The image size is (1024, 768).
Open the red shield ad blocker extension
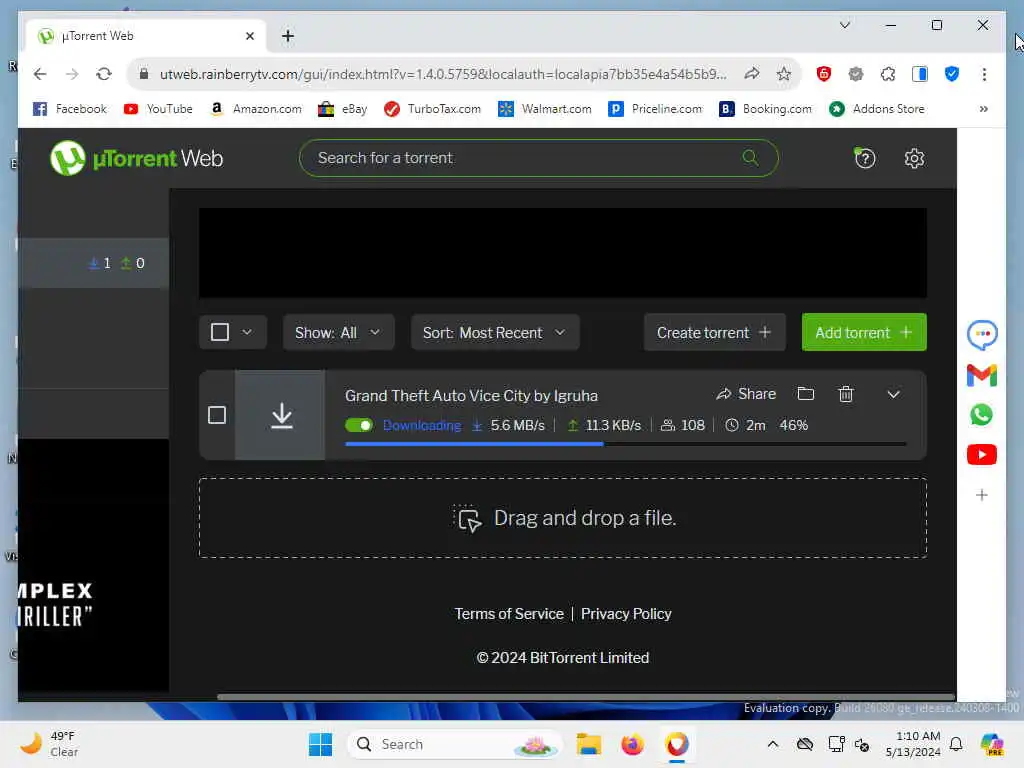click(824, 74)
